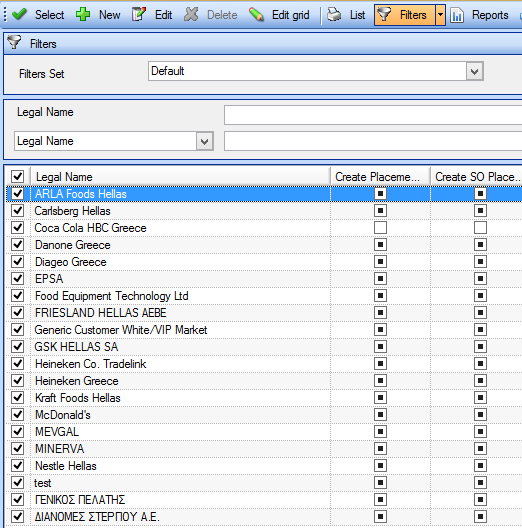Select the ΓΕΝΙΚΟΣ ΠΕΛΑΤΗΣ row
The image size is (522, 528).
(264, 500)
